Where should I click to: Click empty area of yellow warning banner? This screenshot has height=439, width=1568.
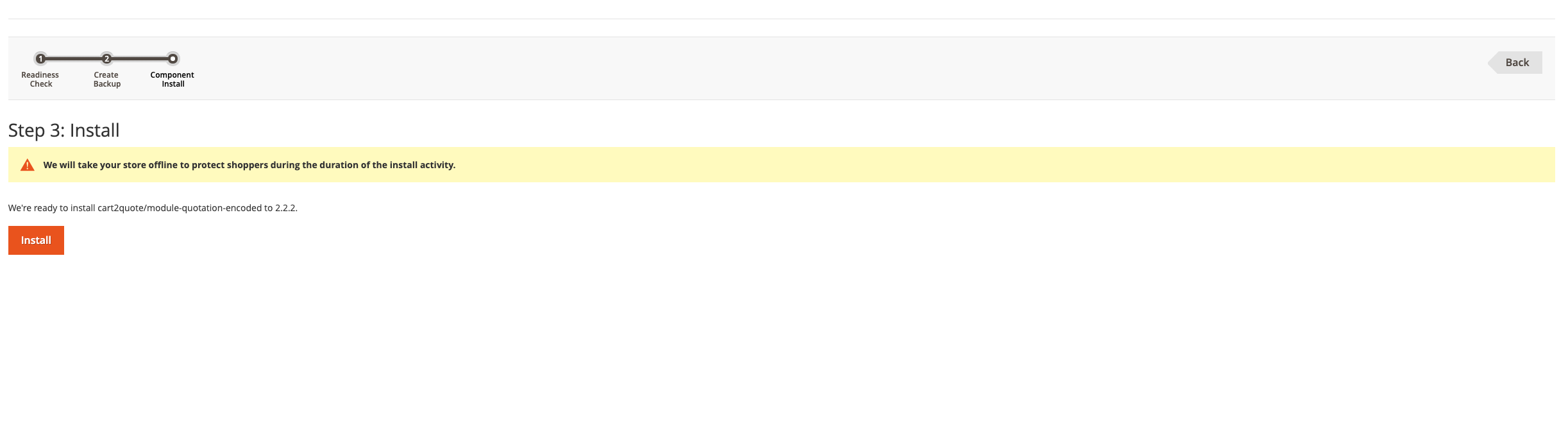[962, 165]
